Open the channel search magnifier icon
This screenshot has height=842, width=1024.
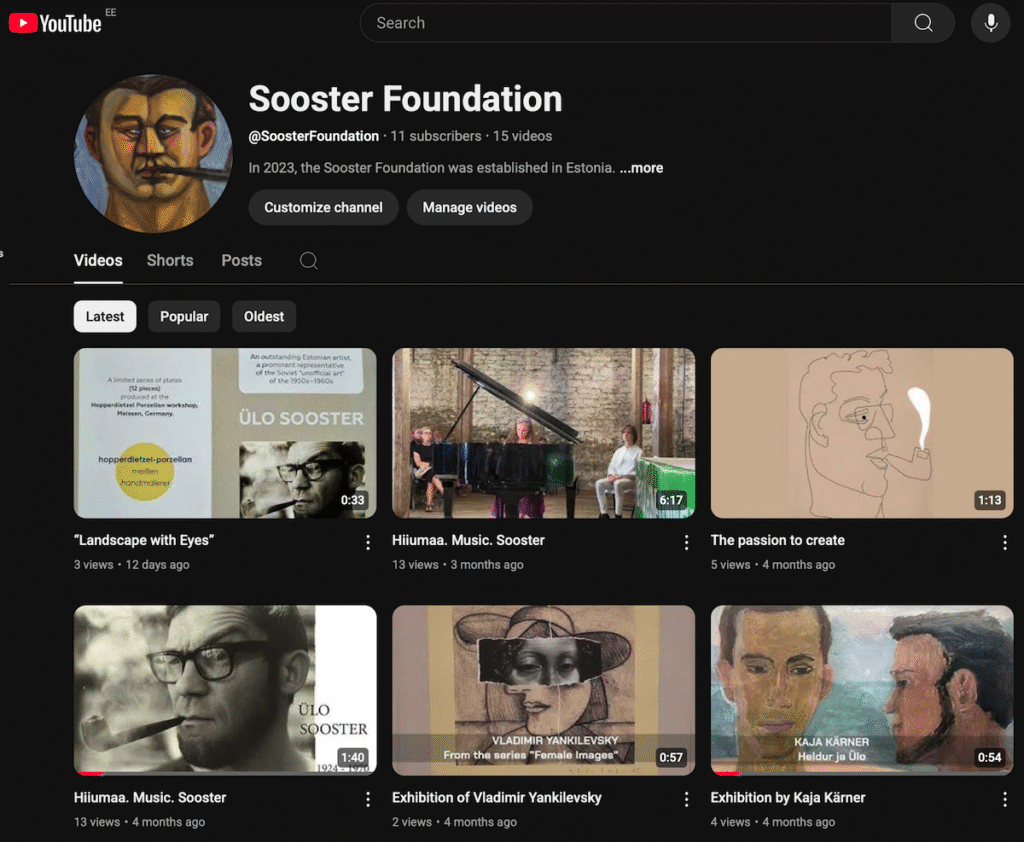309,261
